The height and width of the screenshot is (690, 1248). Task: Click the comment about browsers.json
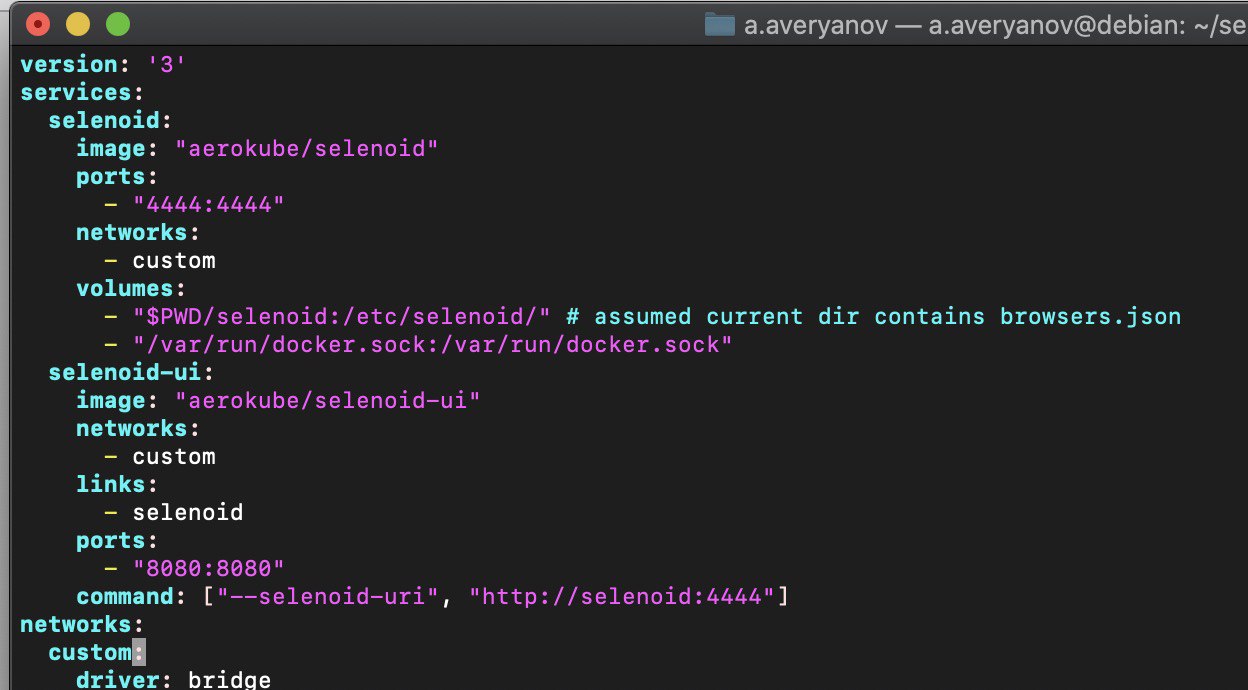click(874, 317)
